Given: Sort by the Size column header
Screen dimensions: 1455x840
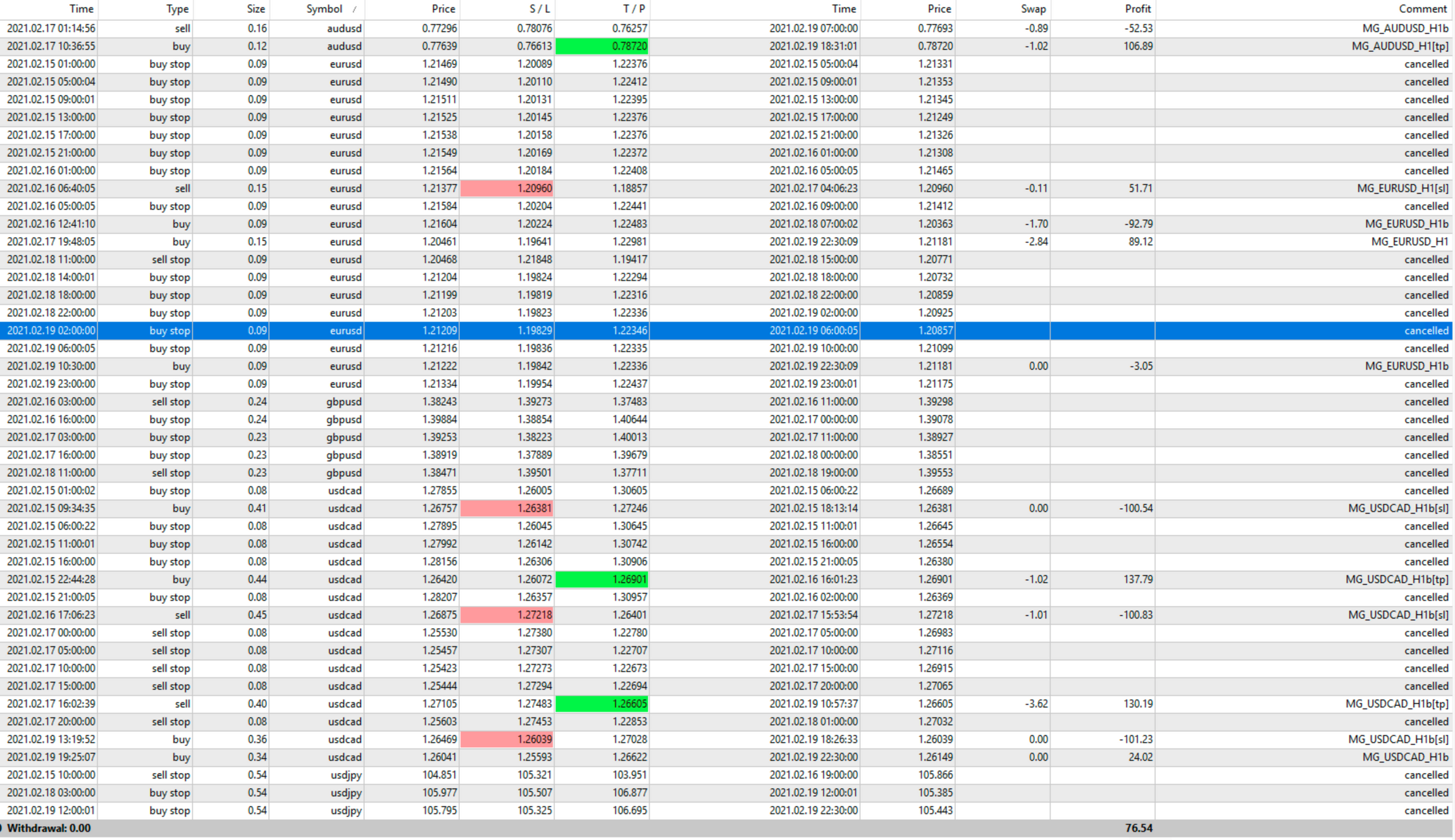Looking at the screenshot, I should [256, 9].
